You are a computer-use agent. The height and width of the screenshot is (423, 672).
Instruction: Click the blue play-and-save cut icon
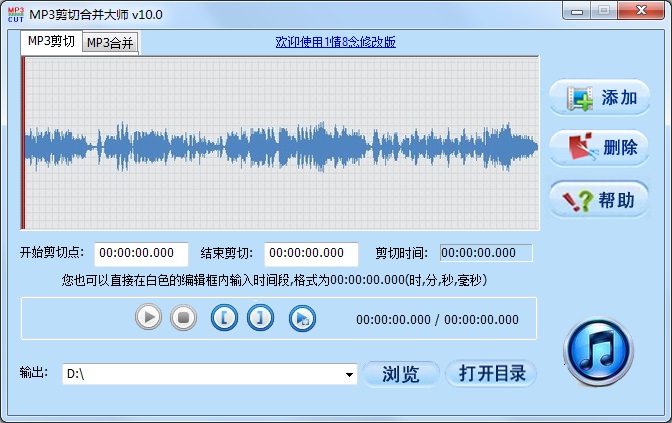coord(302,318)
